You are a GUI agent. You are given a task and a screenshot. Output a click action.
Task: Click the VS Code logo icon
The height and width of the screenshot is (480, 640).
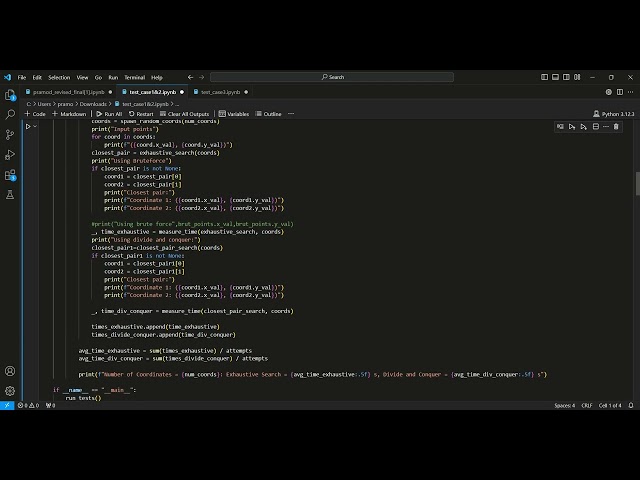point(7,77)
